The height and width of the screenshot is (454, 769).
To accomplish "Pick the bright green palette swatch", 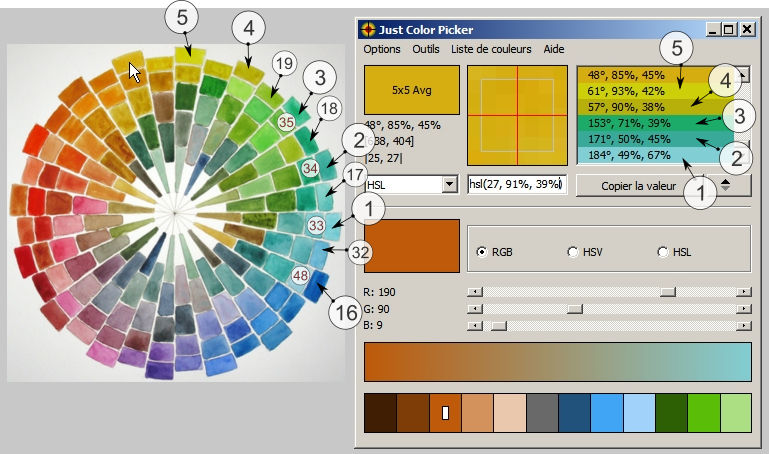I will tap(704, 413).
